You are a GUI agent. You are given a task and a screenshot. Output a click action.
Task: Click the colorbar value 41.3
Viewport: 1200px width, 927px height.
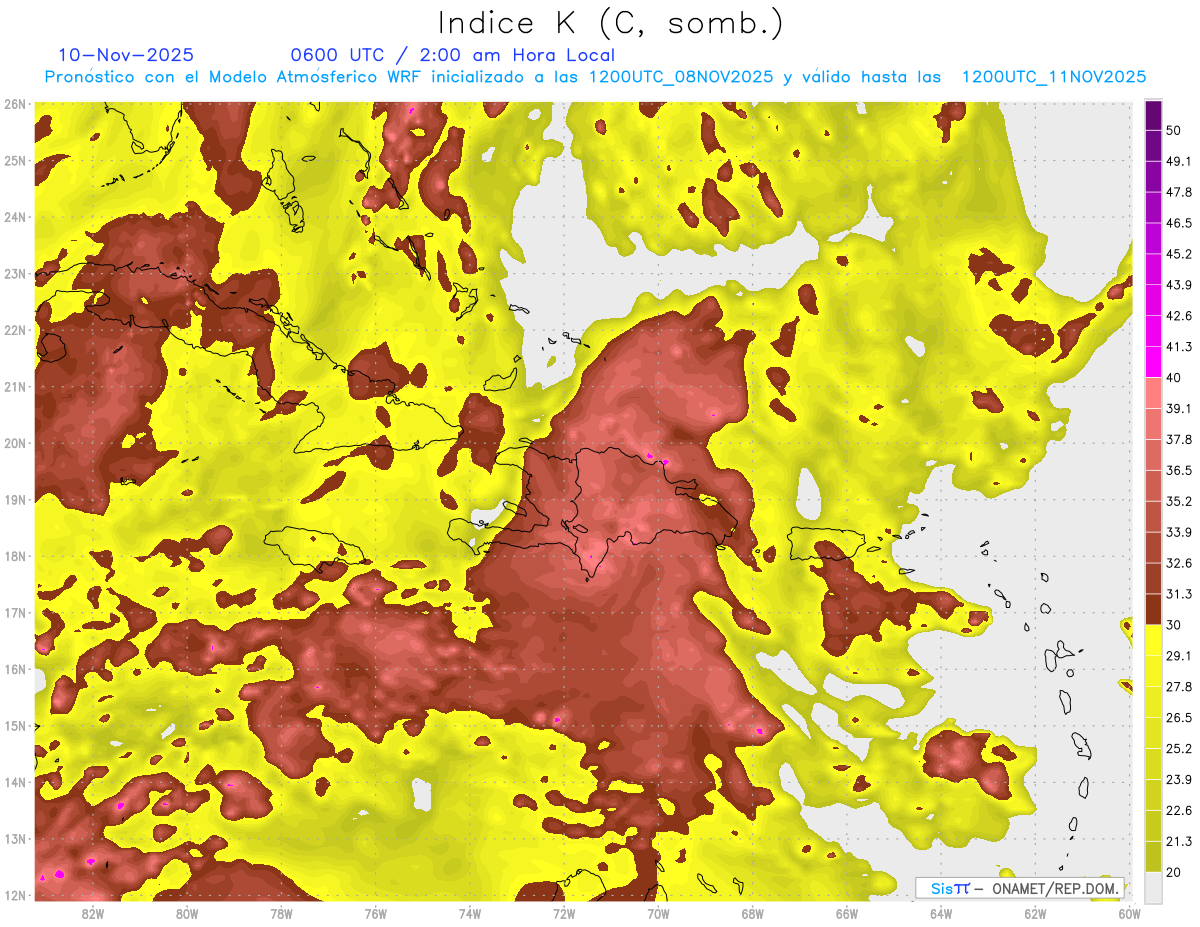[1178, 347]
